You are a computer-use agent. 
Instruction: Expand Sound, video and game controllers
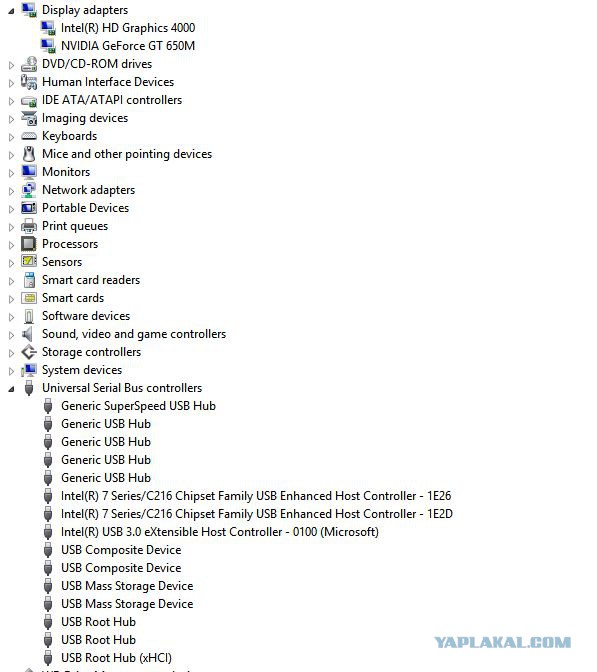coord(12,335)
